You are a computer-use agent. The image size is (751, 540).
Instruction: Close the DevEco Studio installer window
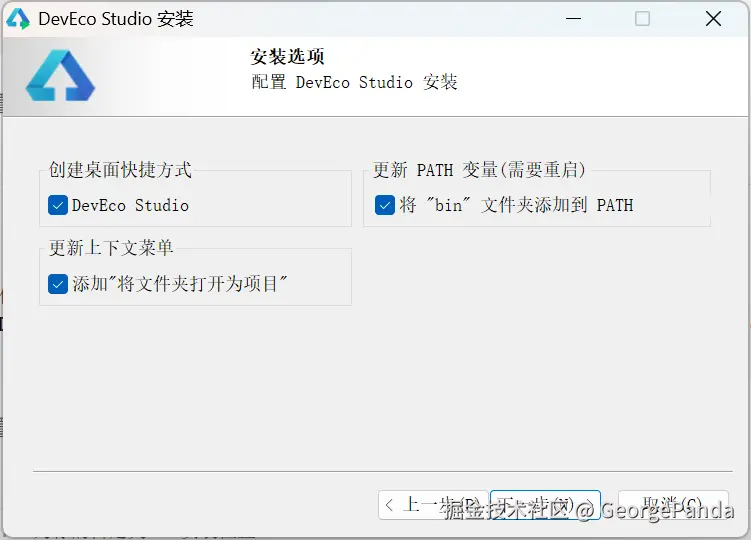coord(713,19)
